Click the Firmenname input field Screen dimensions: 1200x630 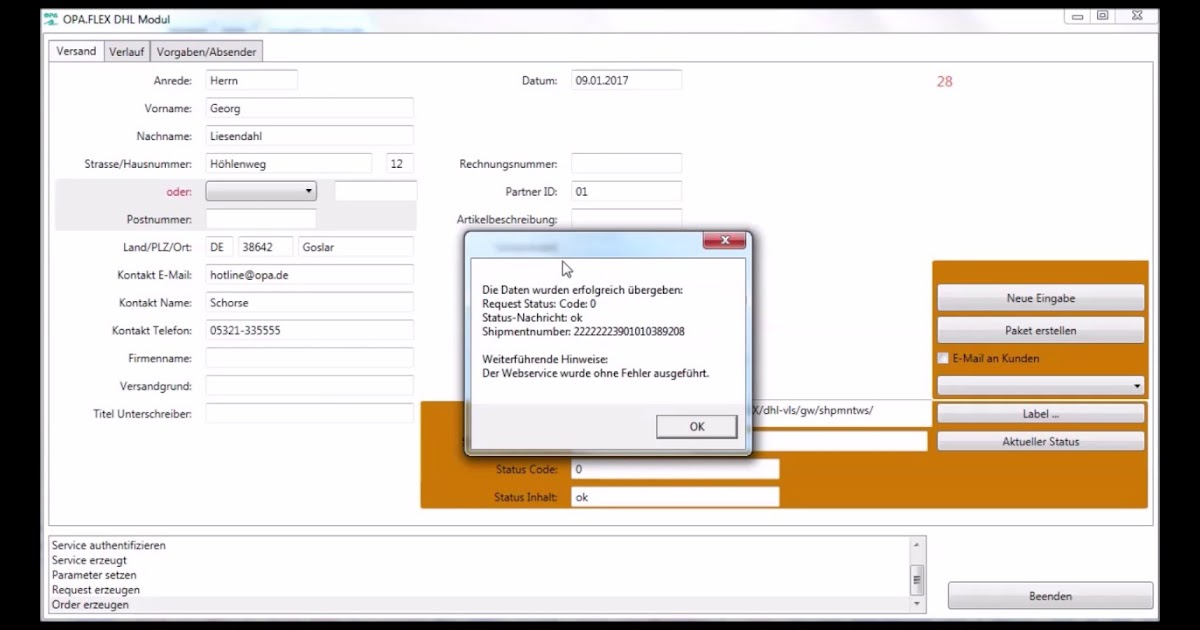point(310,357)
